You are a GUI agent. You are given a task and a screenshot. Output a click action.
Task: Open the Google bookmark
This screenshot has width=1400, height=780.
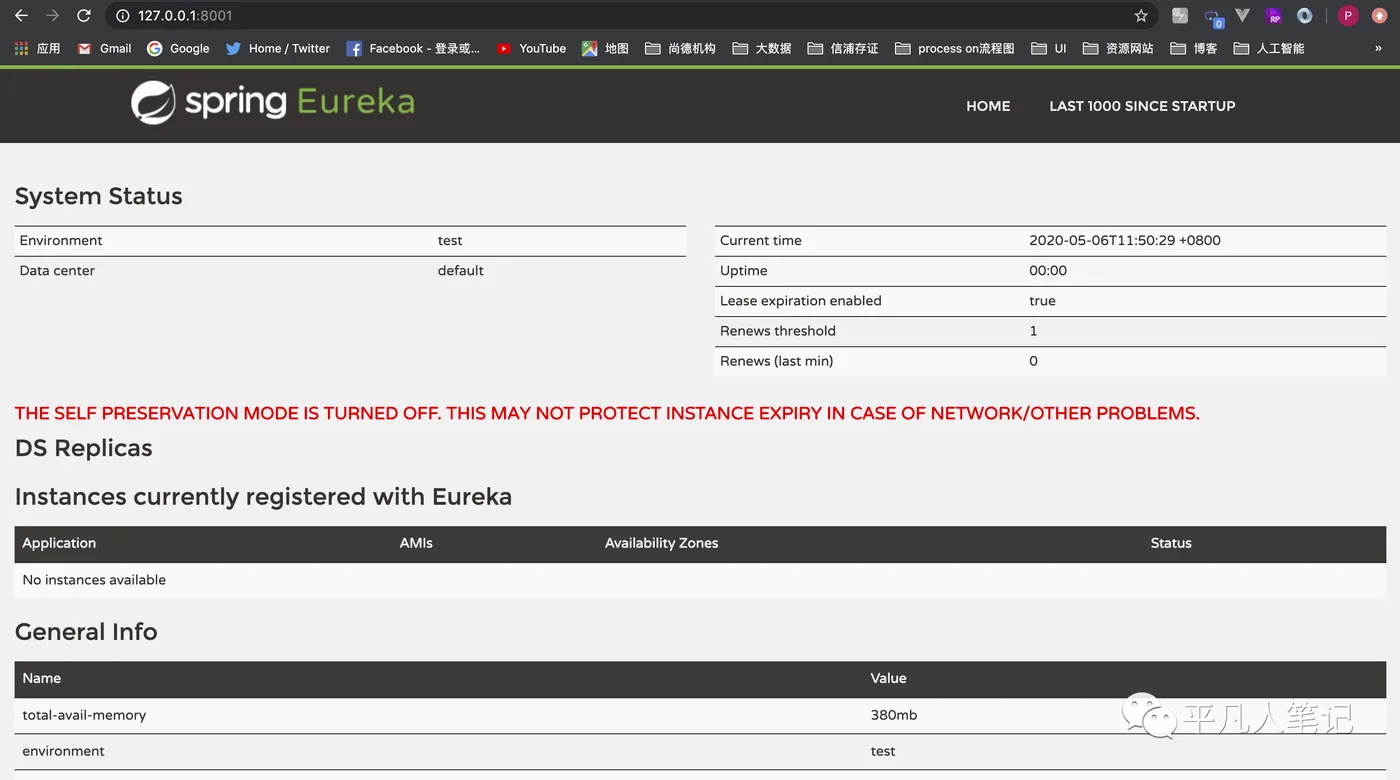point(178,48)
